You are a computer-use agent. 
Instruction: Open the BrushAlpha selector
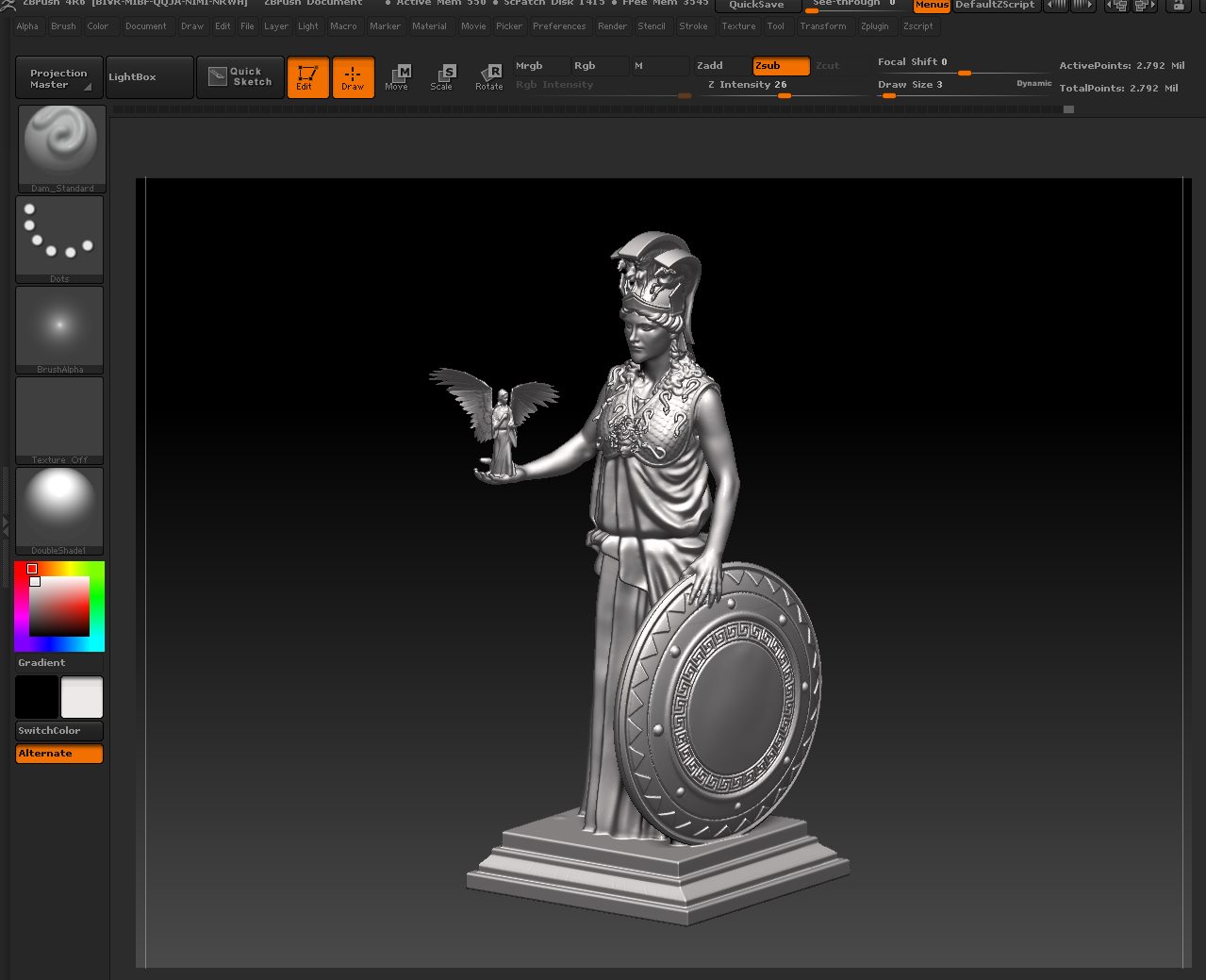pyautogui.click(x=59, y=325)
